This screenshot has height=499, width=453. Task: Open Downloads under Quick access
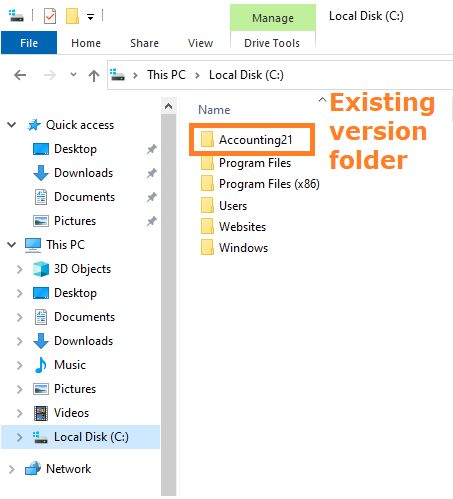tap(84, 173)
